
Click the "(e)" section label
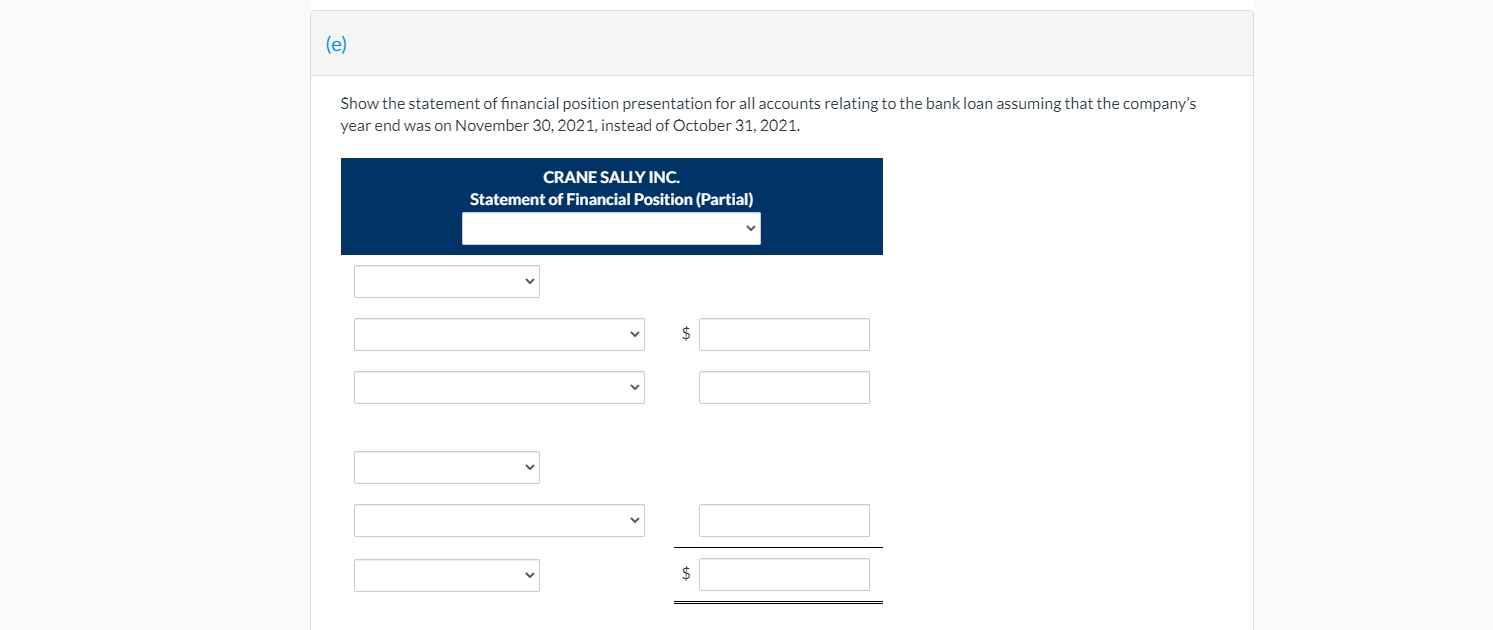(x=336, y=43)
